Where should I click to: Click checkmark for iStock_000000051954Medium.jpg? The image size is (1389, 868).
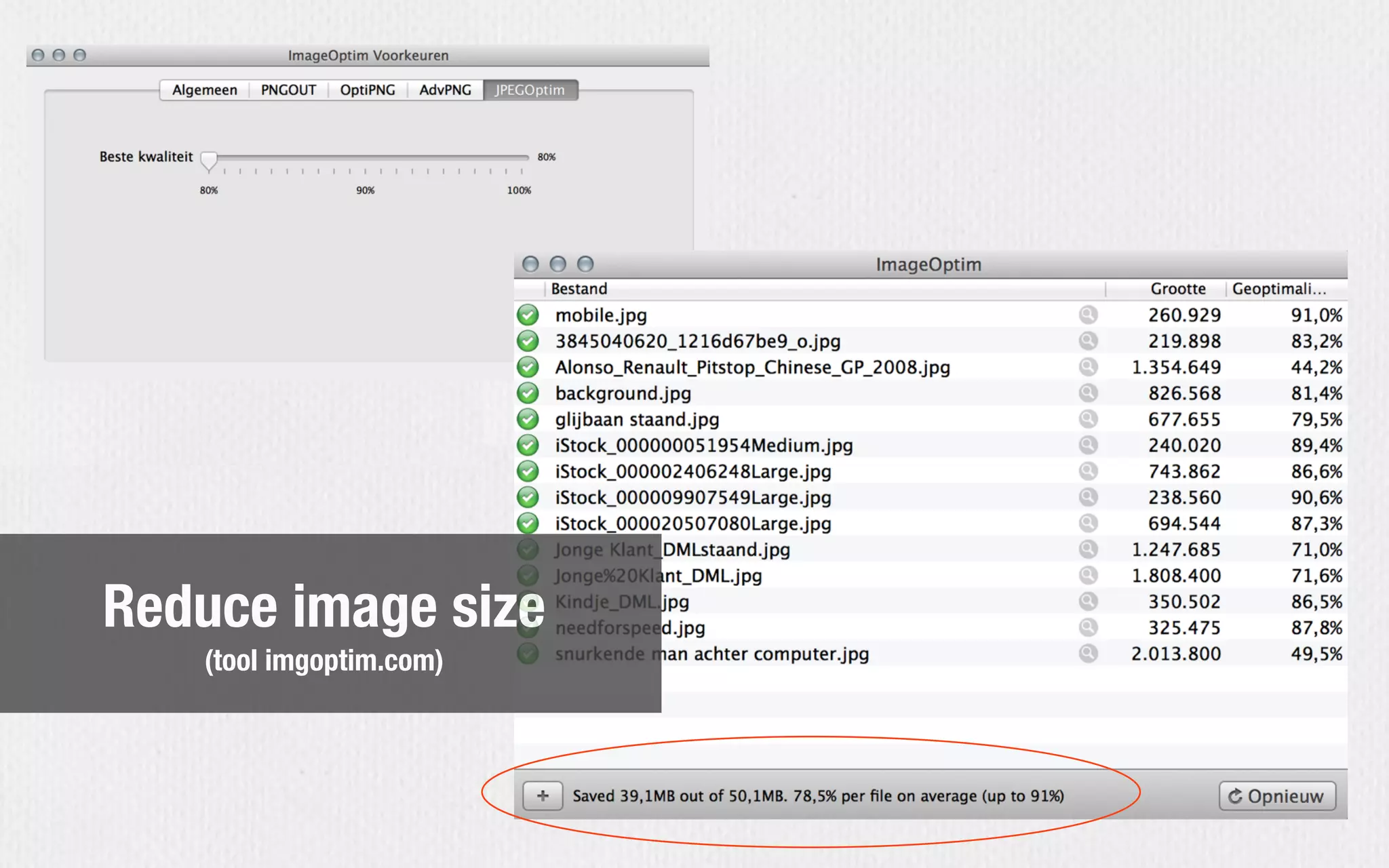pos(528,446)
